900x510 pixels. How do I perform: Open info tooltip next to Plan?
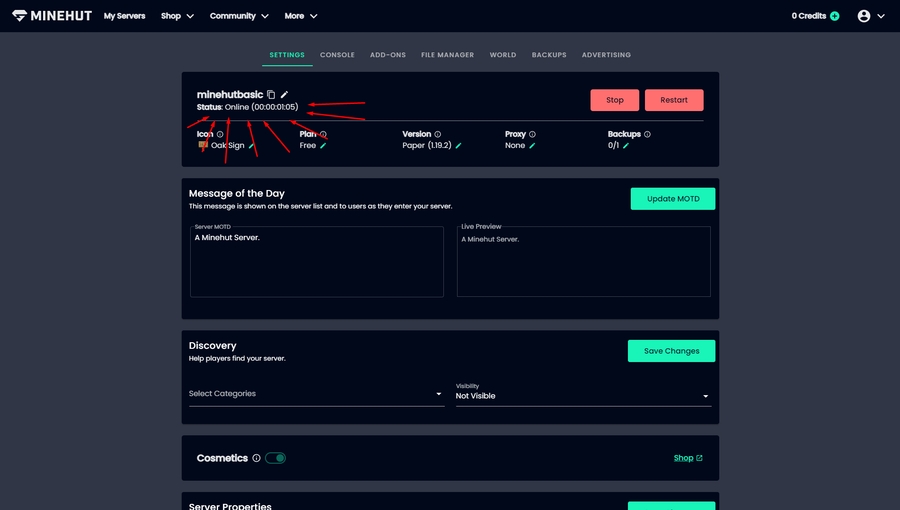point(323,134)
